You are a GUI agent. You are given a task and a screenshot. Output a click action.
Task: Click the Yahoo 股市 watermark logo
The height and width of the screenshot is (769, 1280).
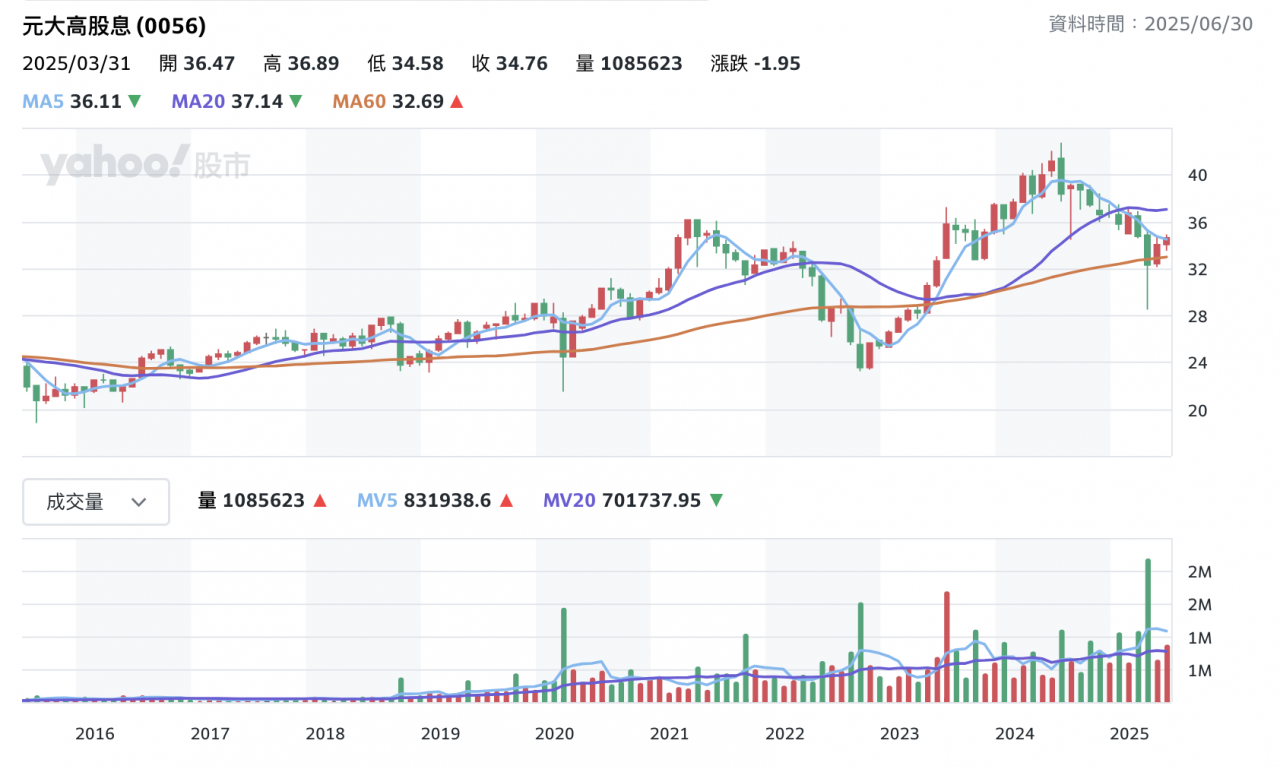point(145,165)
